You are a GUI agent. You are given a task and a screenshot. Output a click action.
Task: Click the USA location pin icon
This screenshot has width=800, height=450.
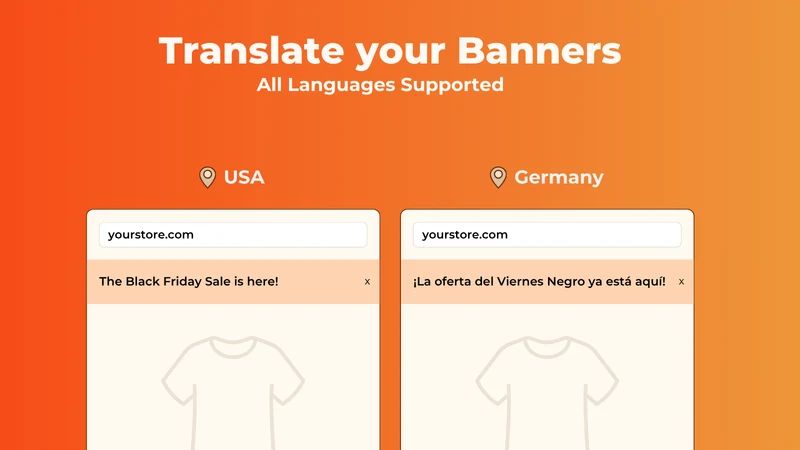(207, 178)
